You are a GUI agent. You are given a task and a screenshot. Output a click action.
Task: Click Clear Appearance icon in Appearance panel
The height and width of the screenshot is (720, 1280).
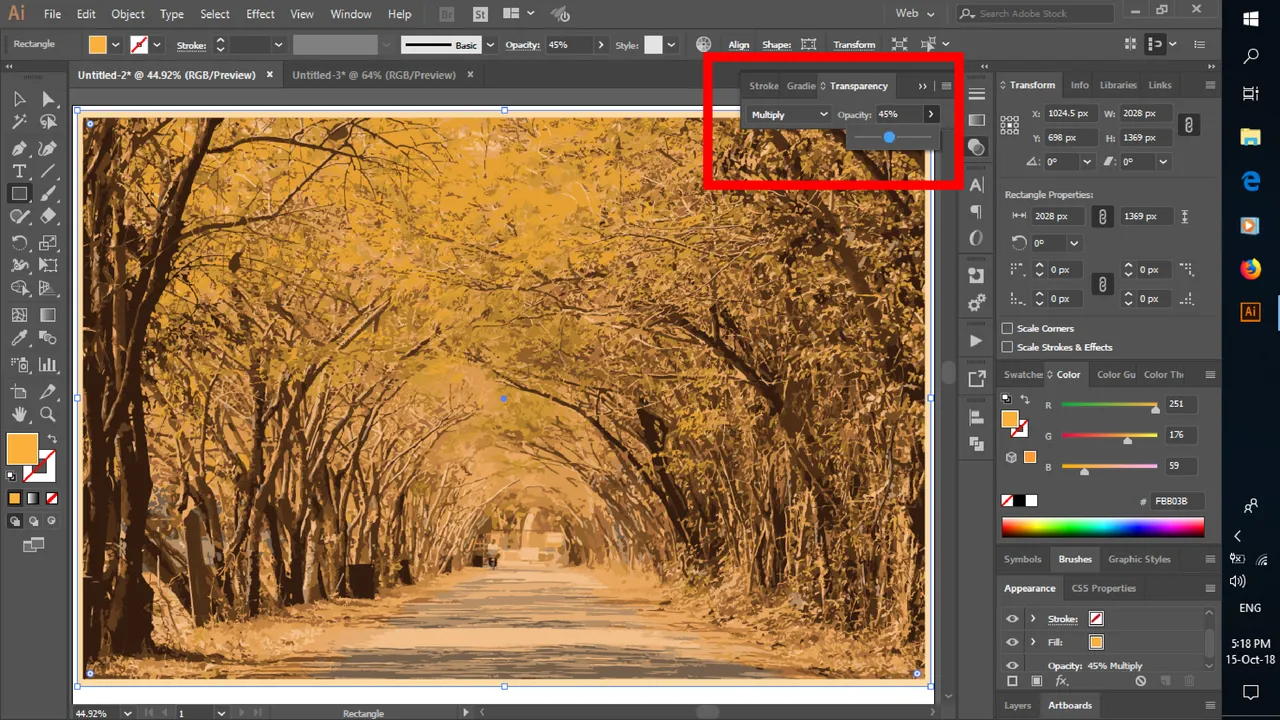click(1140, 681)
